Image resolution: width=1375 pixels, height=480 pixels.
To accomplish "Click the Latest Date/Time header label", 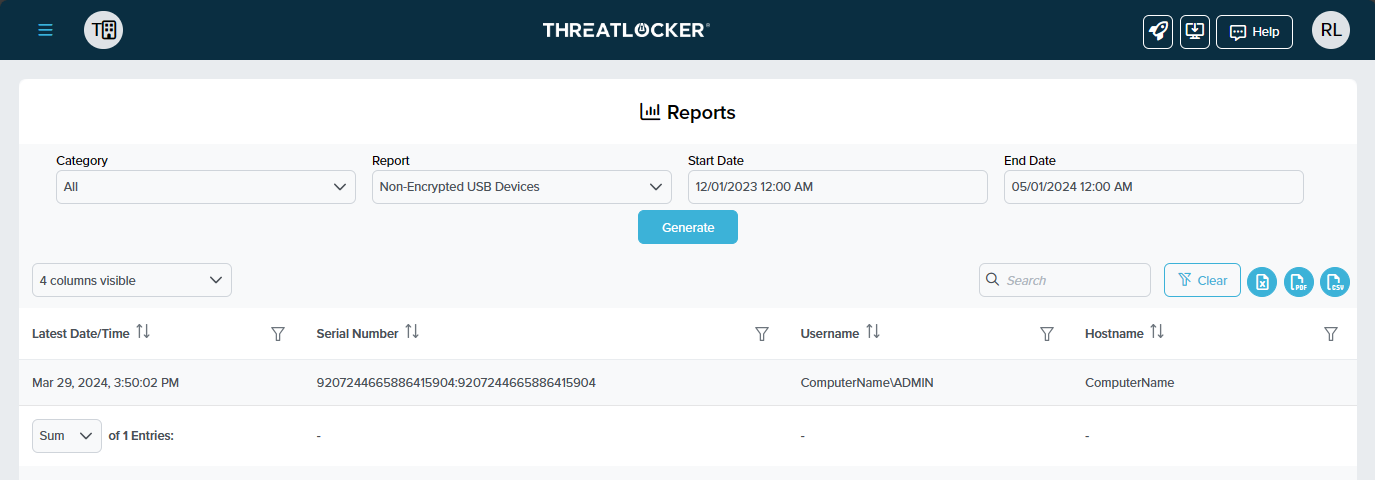I will (81, 334).
